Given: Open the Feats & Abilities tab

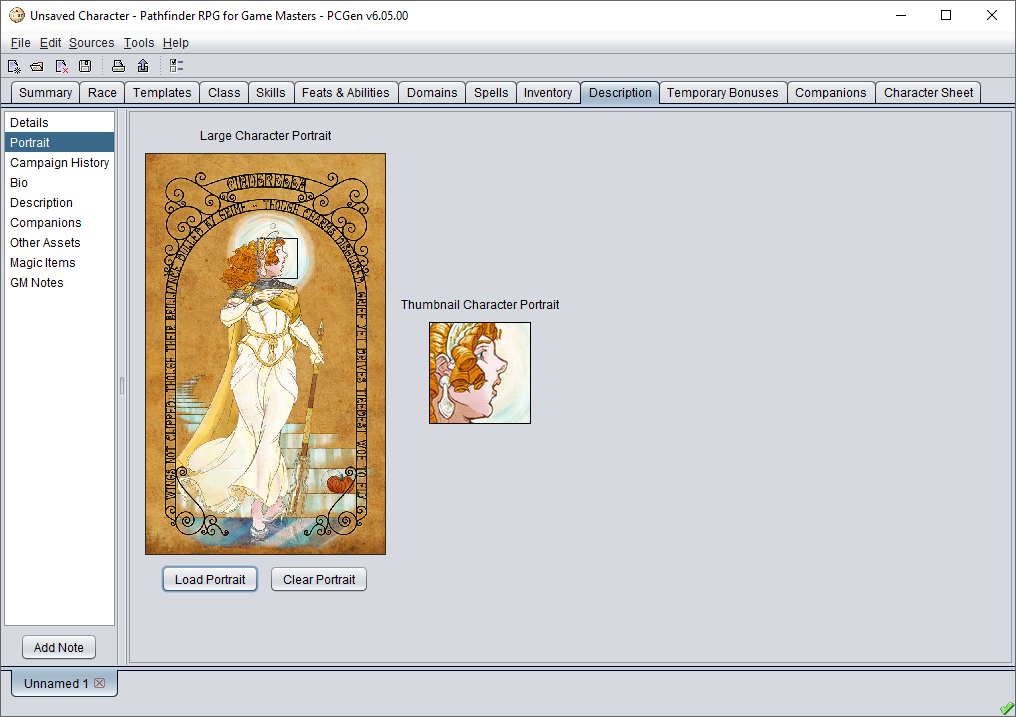Looking at the screenshot, I should pyautogui.click(x=346, y=93).
